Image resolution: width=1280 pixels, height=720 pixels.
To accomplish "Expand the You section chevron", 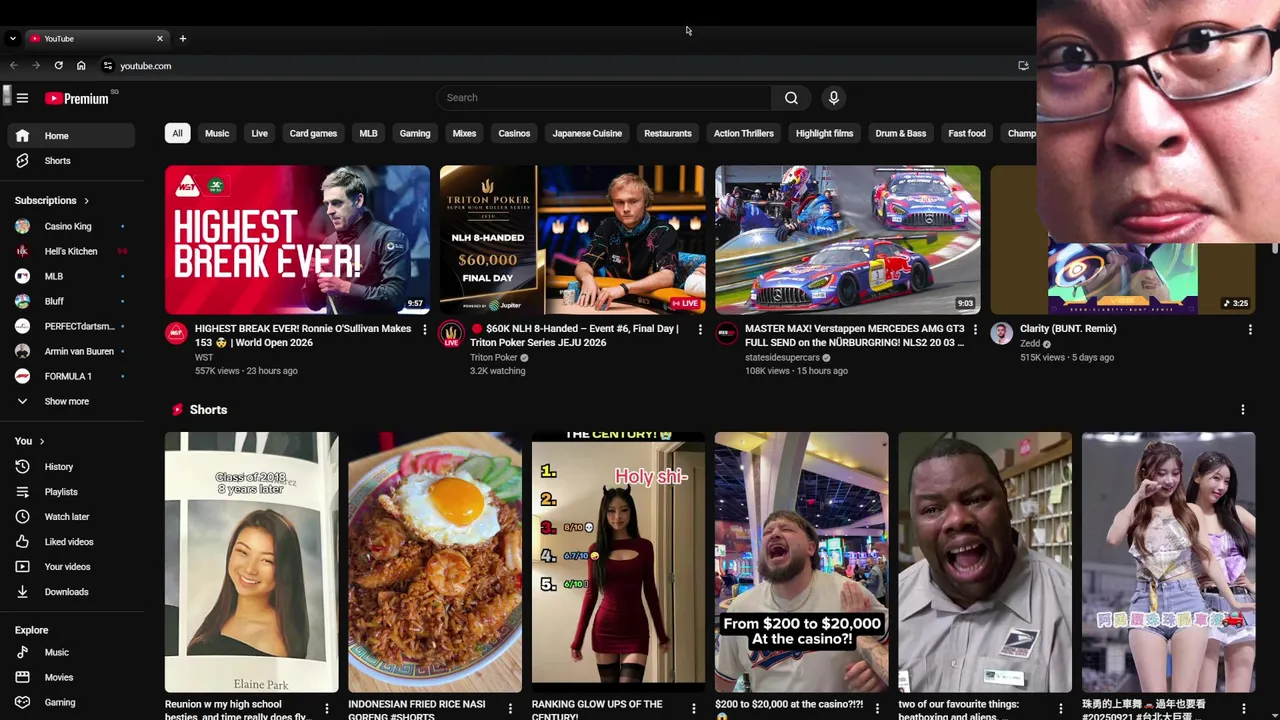I will pos(41,442).
